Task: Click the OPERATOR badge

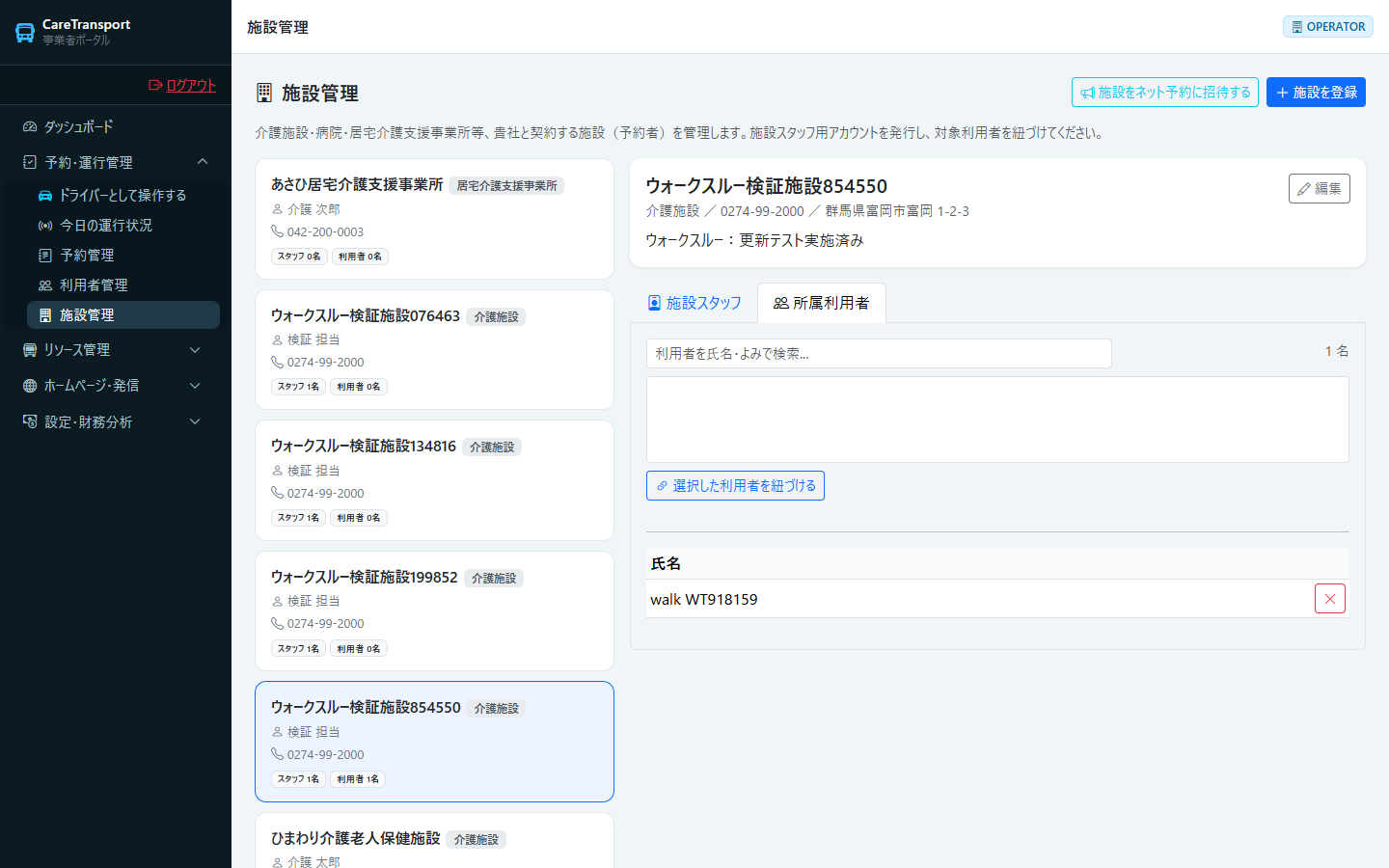Action: pyautogui.click(x=1328, y=27)
